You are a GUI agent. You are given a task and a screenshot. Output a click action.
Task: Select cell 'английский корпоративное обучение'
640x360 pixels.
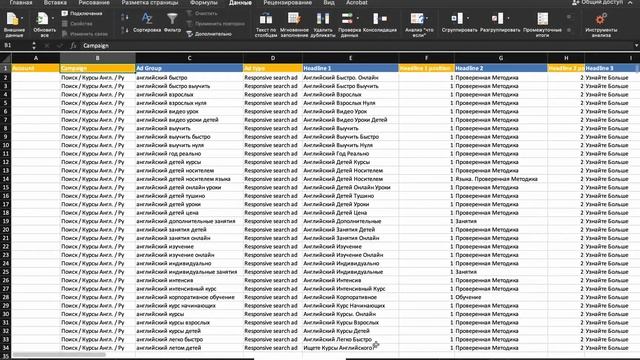pos(189,297)
